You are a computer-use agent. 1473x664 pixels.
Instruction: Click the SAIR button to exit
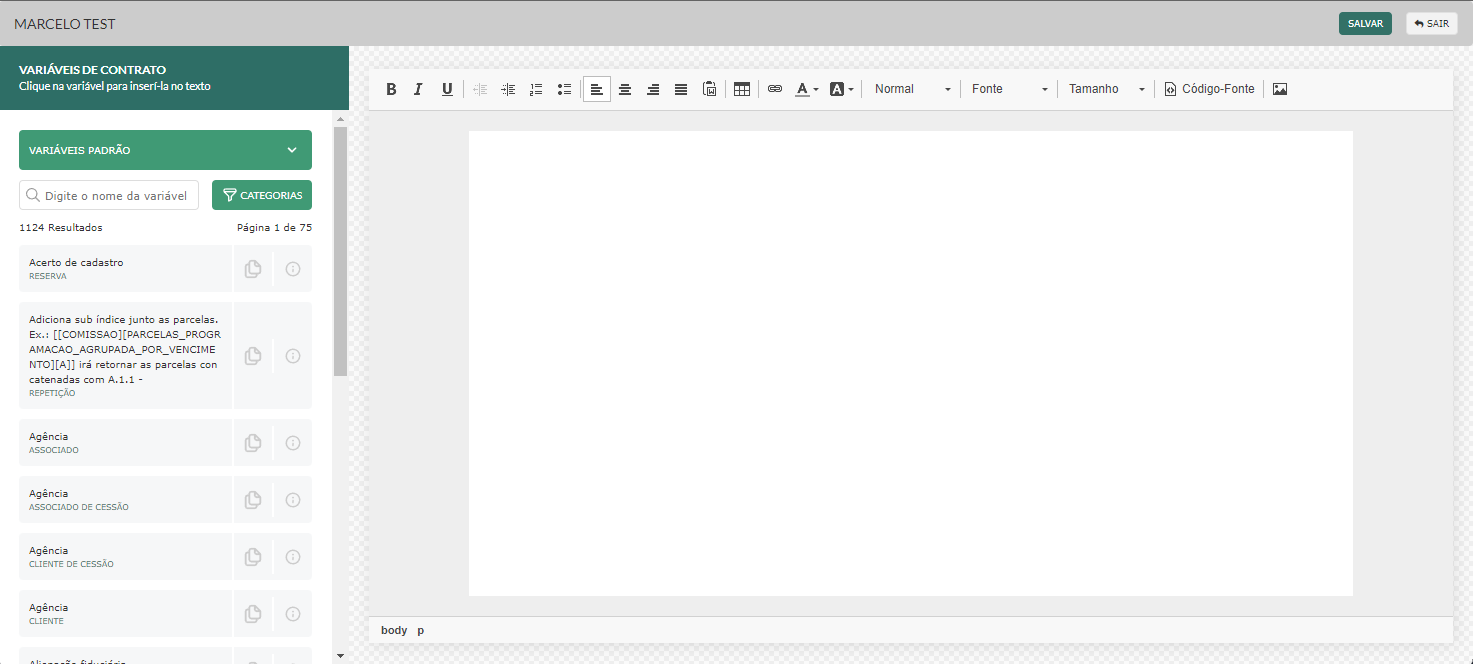[x=1431, y=23]
